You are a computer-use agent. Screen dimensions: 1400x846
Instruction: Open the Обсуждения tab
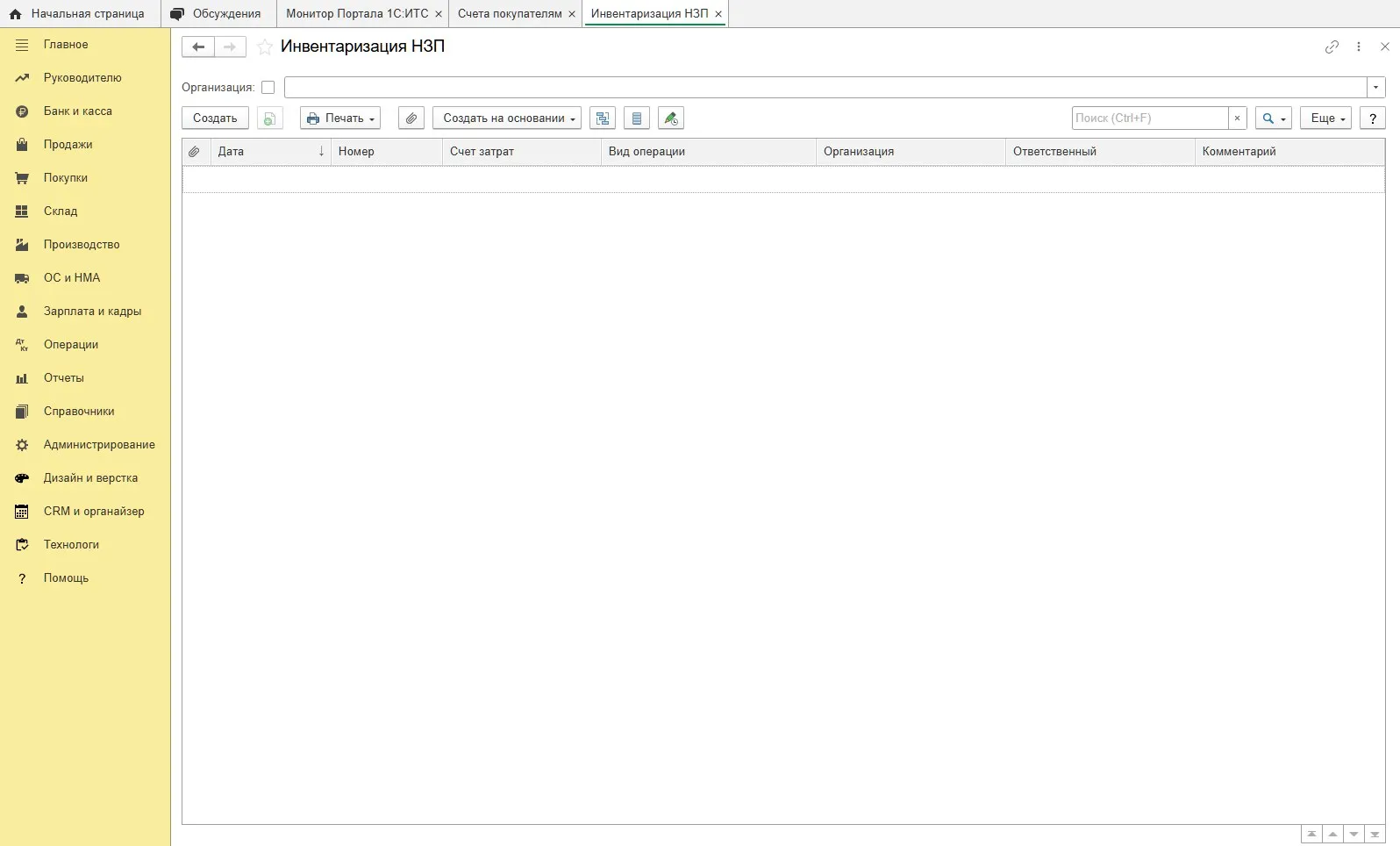pyautogui.click(x=218, y=14)
